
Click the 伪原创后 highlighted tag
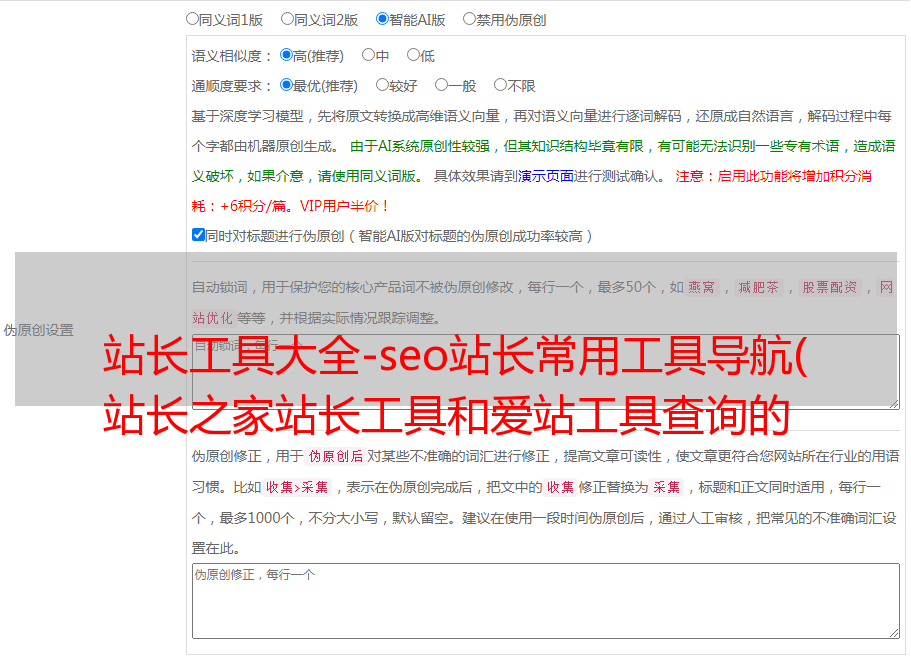pyautogui.click(x=336, y=456)
